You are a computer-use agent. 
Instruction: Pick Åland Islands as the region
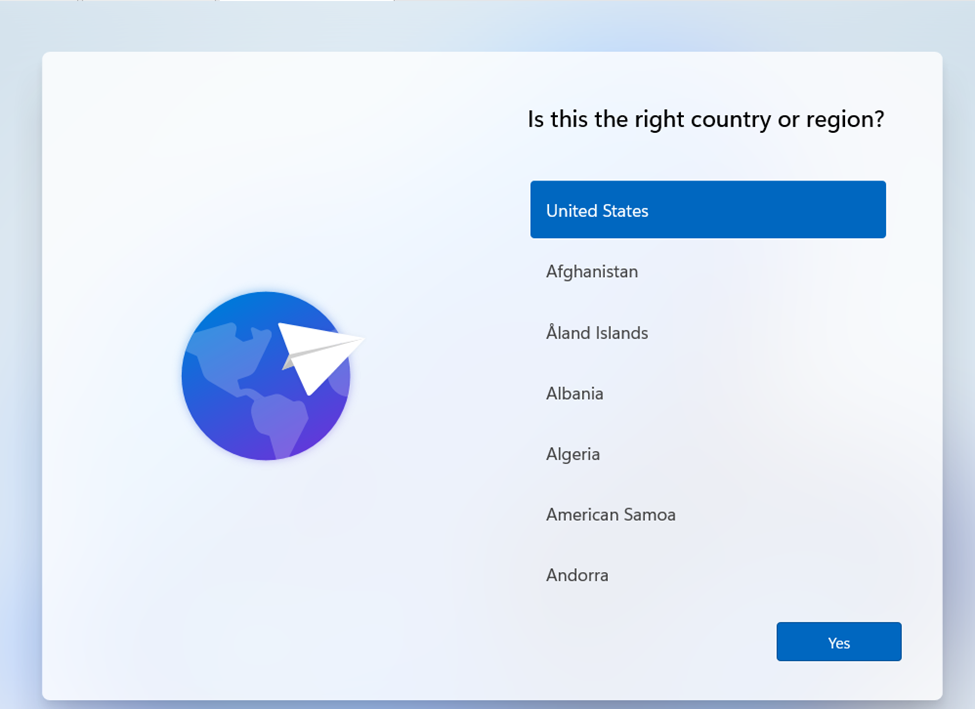point(597,333)
